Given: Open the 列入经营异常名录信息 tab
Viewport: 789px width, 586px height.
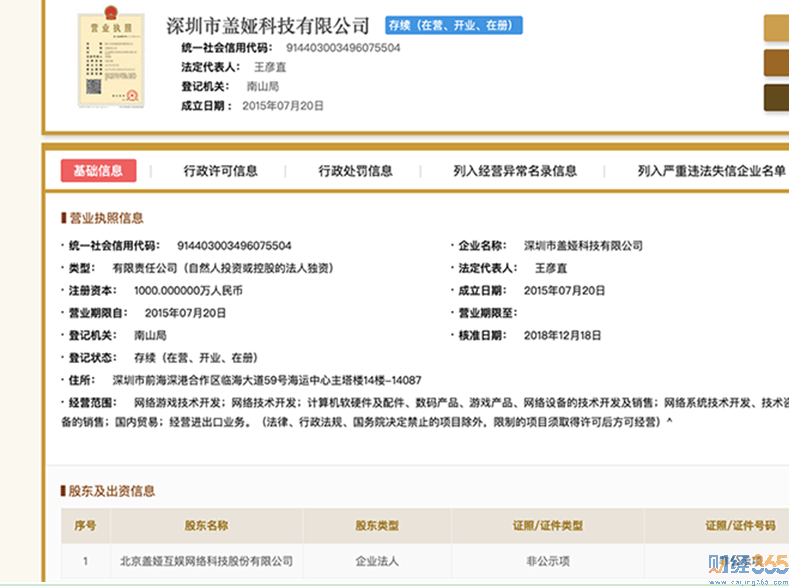Looking at the screenshot, I should 515,171.
